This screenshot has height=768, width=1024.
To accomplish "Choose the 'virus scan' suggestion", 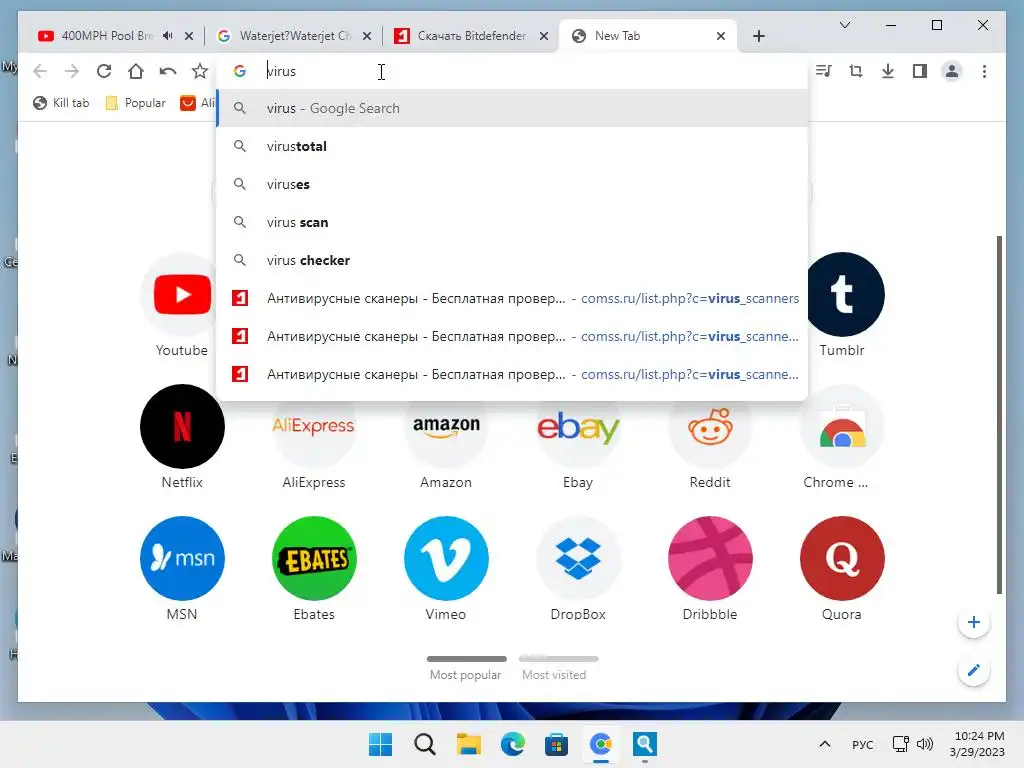I will pos(512,222).
